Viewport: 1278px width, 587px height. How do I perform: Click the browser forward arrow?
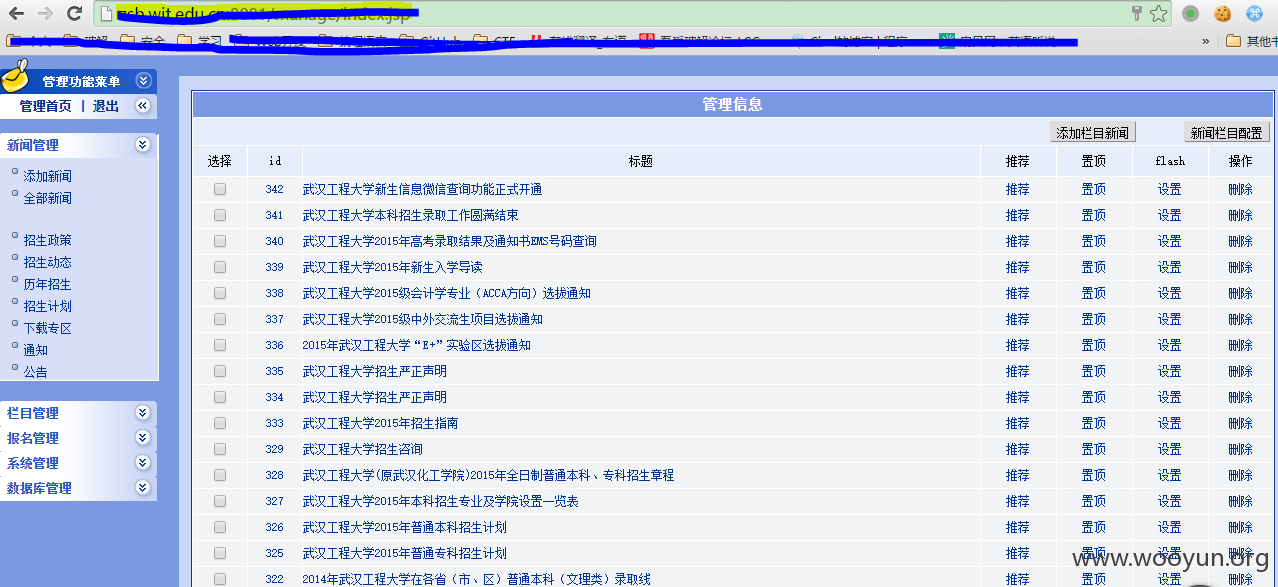pyautogui.click(x=45, y=13)
